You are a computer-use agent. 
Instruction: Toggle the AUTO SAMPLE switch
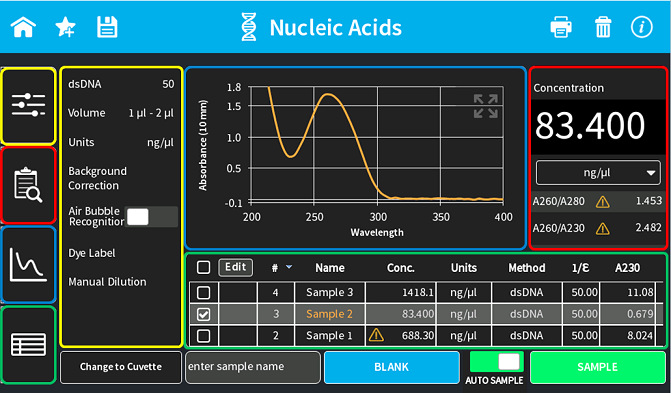[x=496, y=362]
